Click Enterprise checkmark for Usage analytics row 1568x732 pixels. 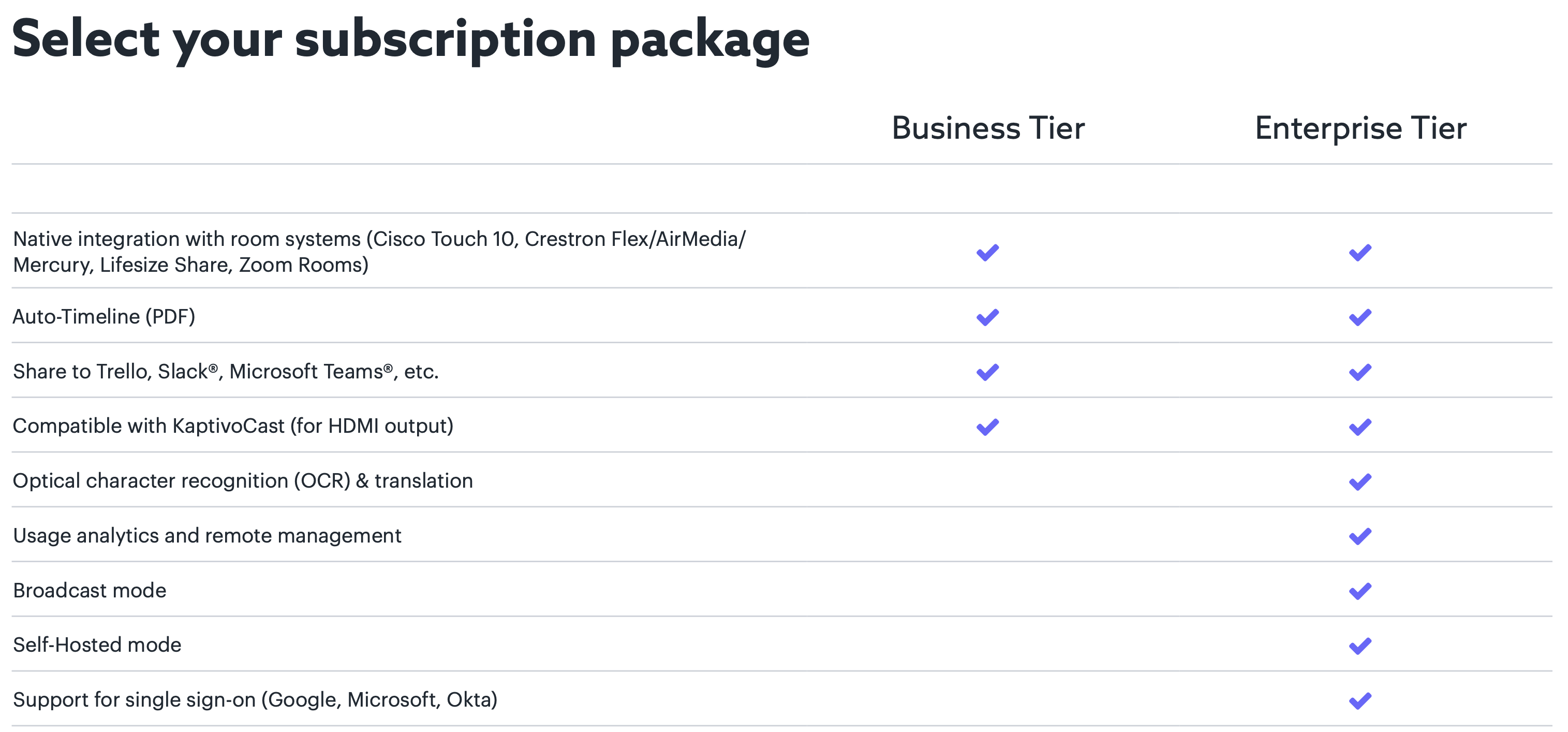(1360, 536)
